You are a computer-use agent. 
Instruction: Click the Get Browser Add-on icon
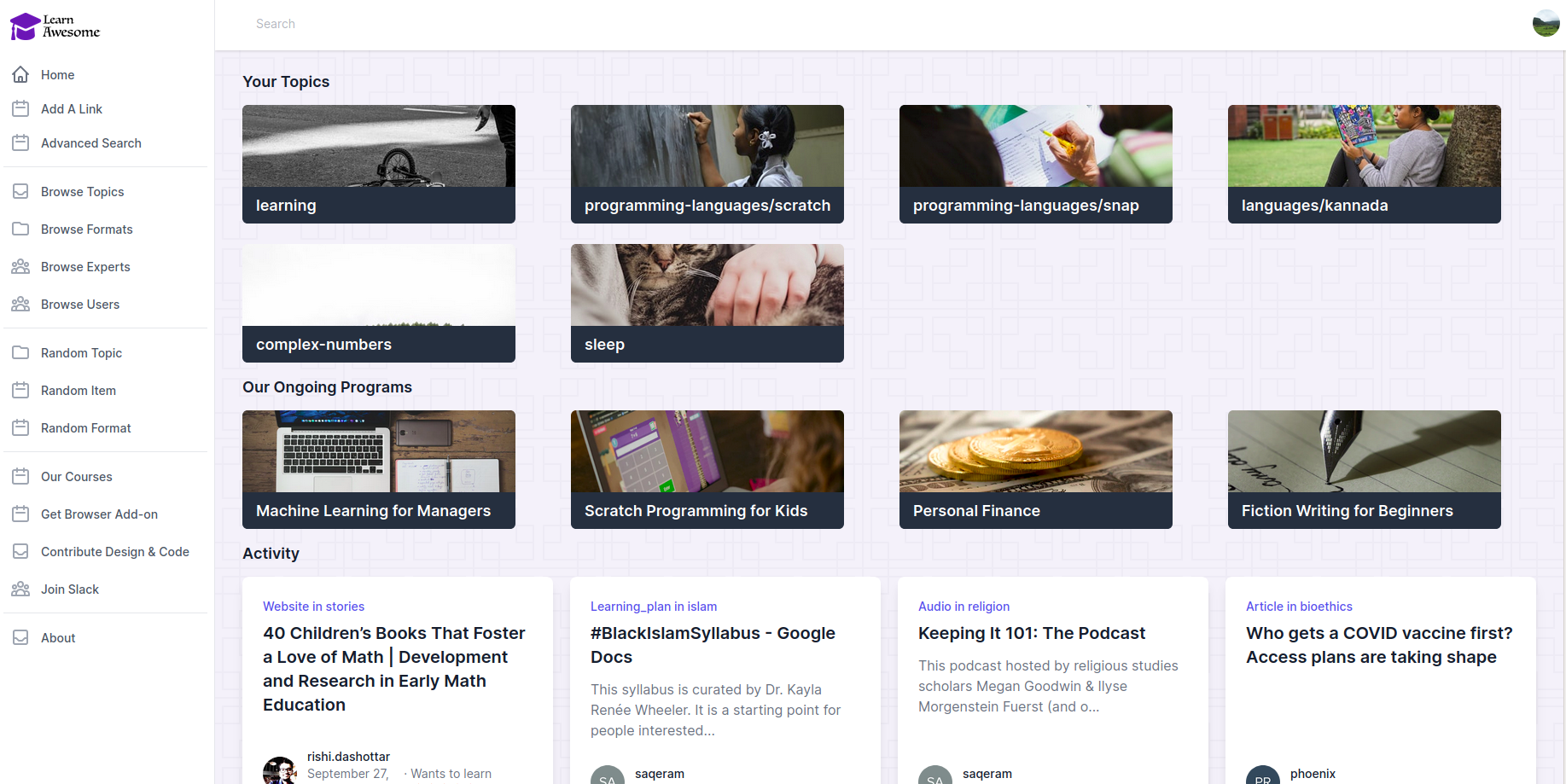pyautogui.click(x=20, y=514)
